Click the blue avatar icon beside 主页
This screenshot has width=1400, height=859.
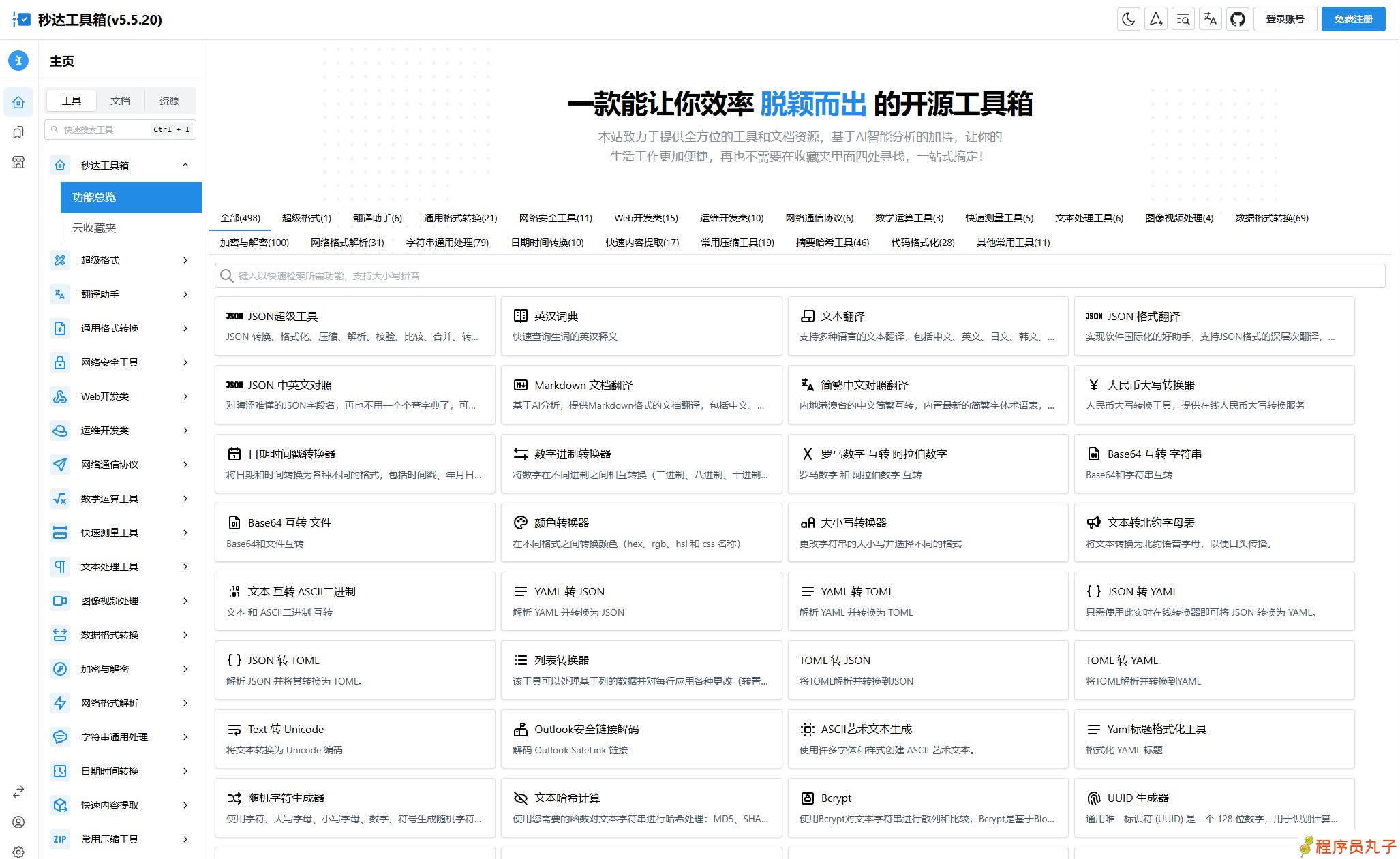tap(18, 61)
